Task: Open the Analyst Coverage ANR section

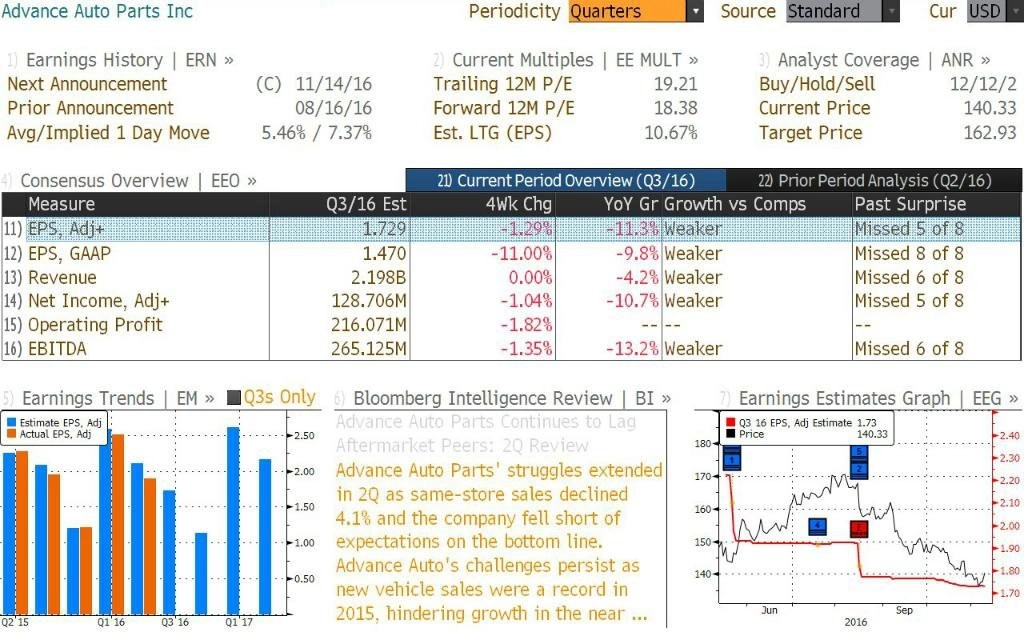Action: (884, 60)
